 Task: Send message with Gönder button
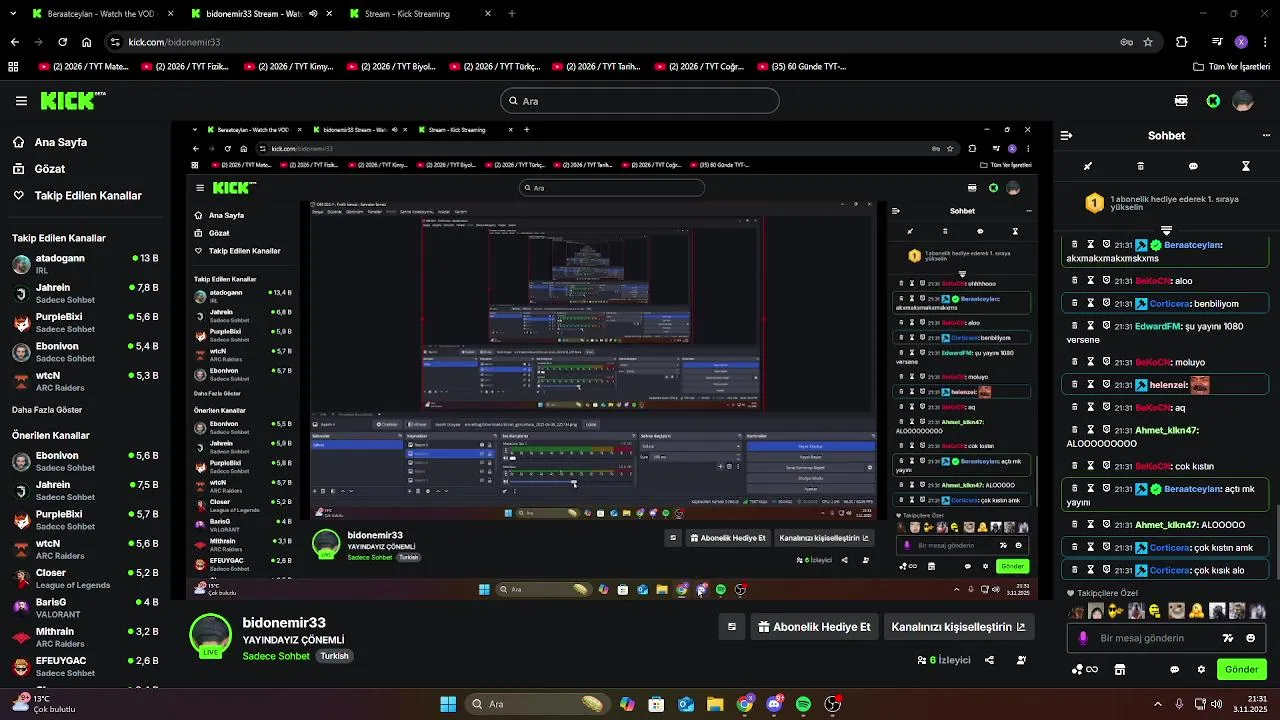pos(1241,669)
